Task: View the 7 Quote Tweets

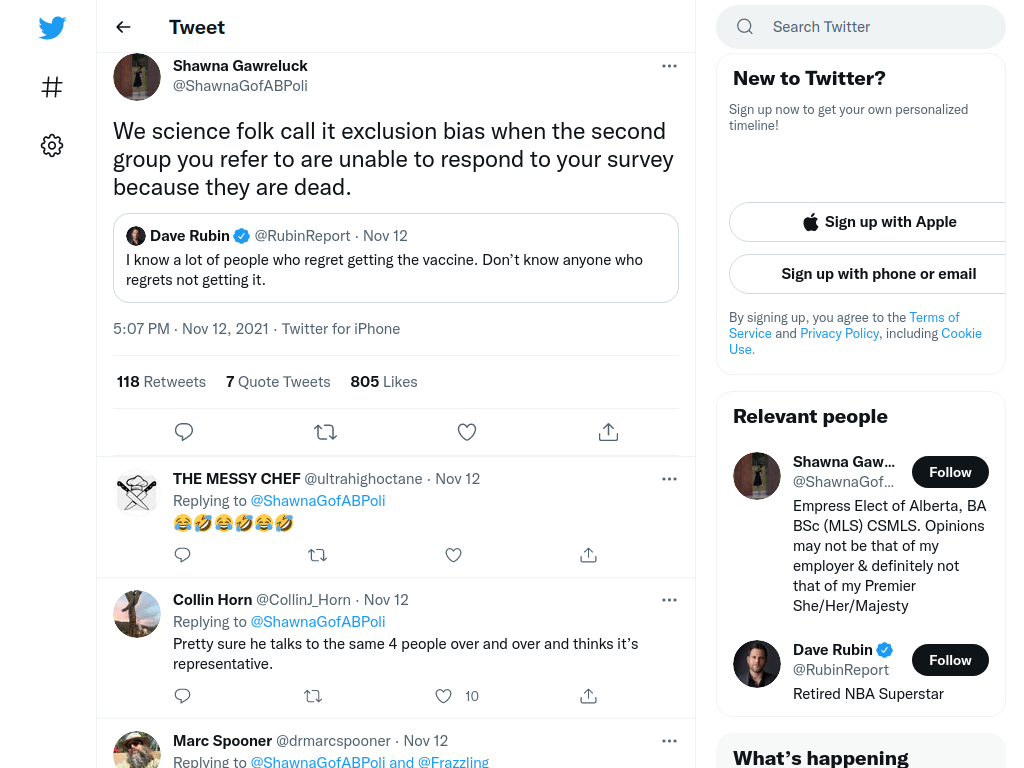Action: 278,382
